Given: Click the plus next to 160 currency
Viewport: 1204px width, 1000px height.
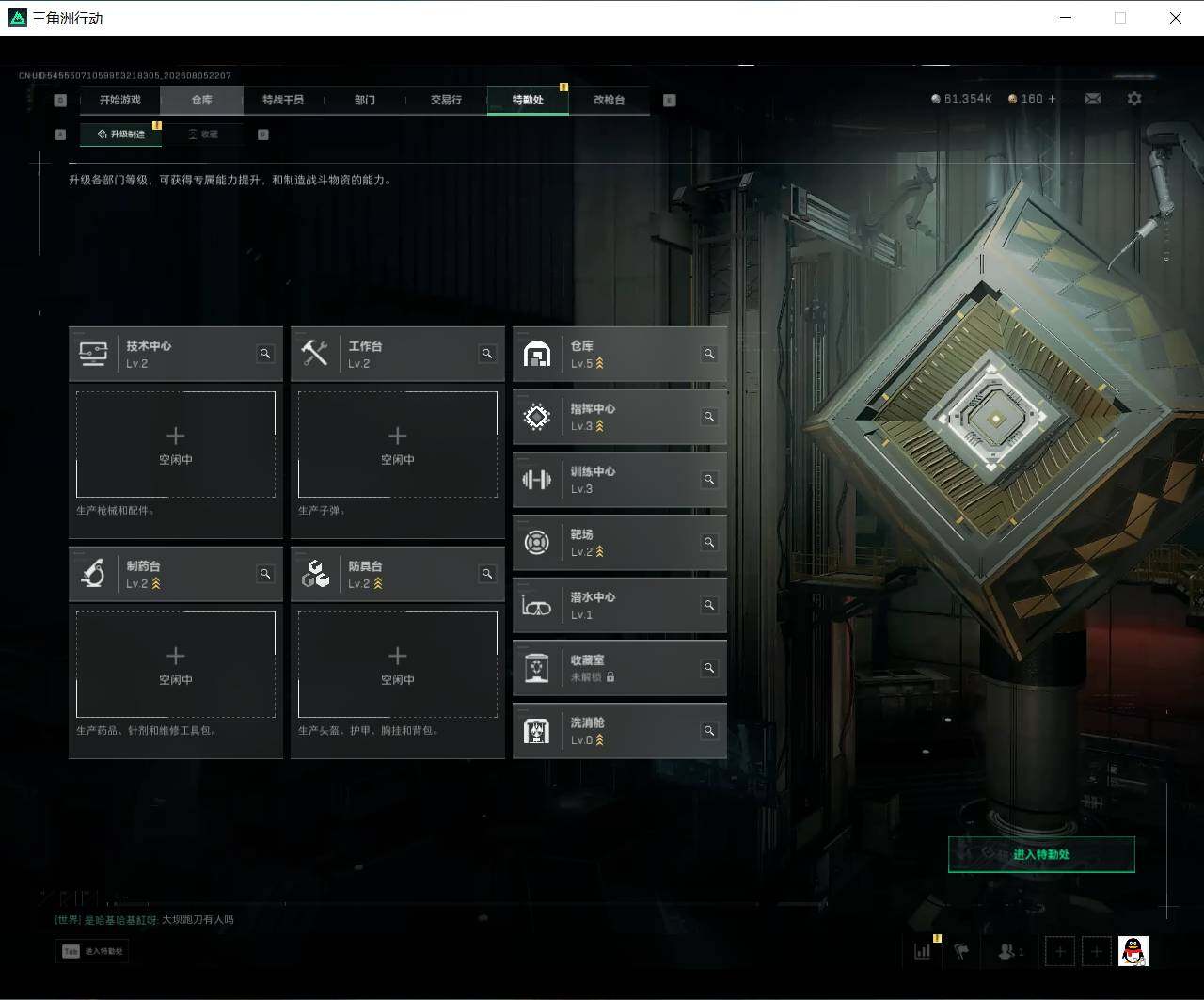Looking at the screenshot, I should coord(1052,99).
